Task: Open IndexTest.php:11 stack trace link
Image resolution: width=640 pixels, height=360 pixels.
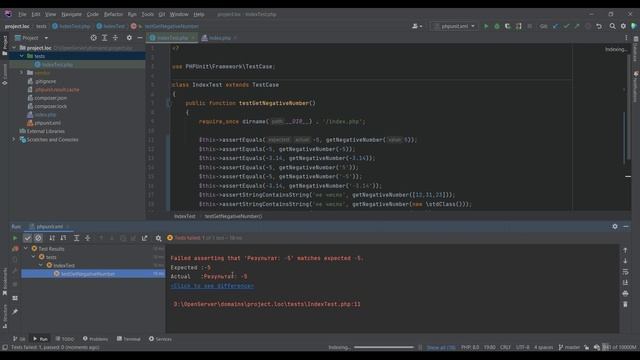Action: pyautogui.click(x=267, y=304)
